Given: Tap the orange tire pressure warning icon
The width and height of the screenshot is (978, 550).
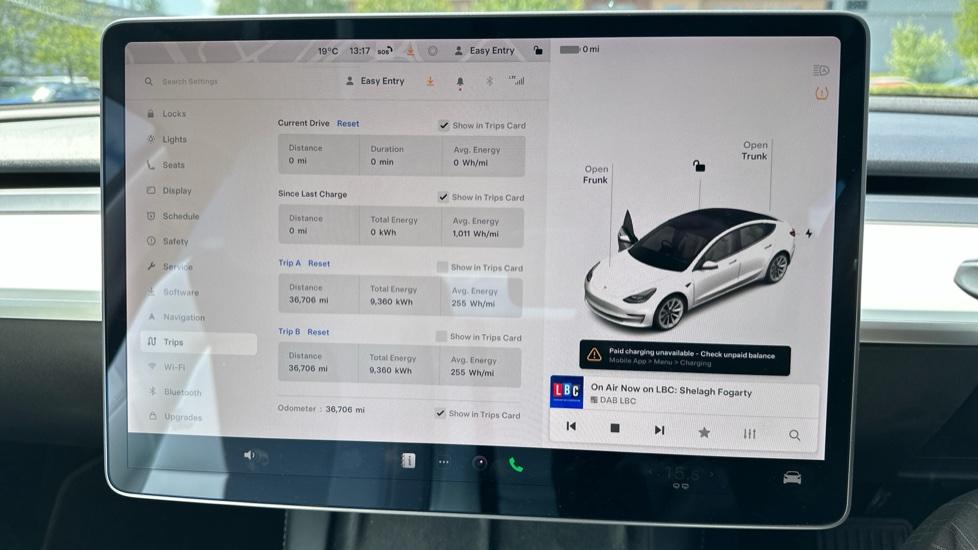Looking at the screenshot, I should [821, 94].
